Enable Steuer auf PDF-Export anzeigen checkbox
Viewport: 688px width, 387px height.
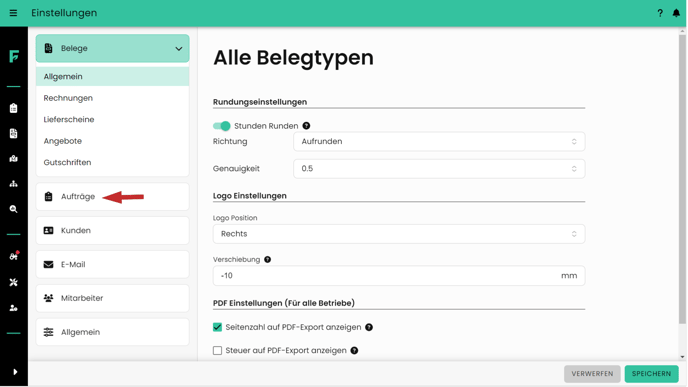(217, 350)
